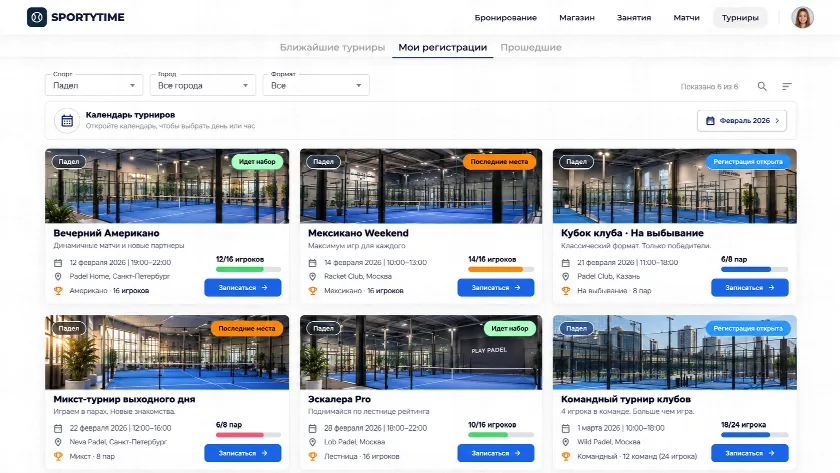The width and height of the screenshot is (840, 473).
Task: Click date icon for 1 марта 2026
Action: tap(565, 428)
